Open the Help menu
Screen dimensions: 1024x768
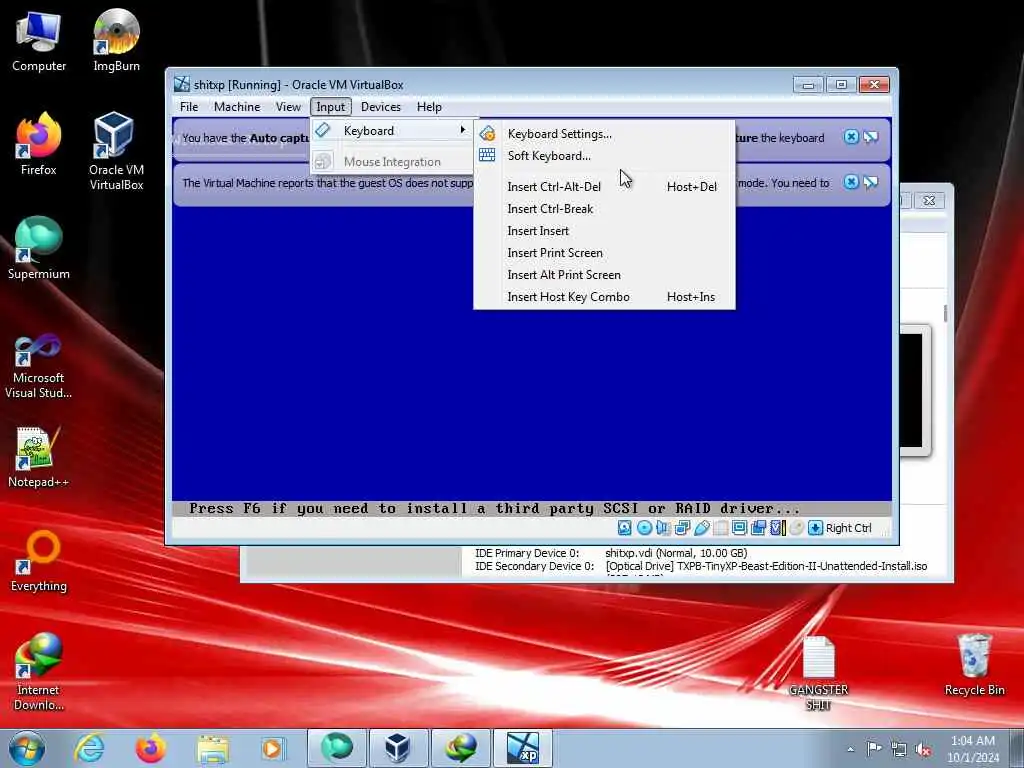[x=429, y=106]
